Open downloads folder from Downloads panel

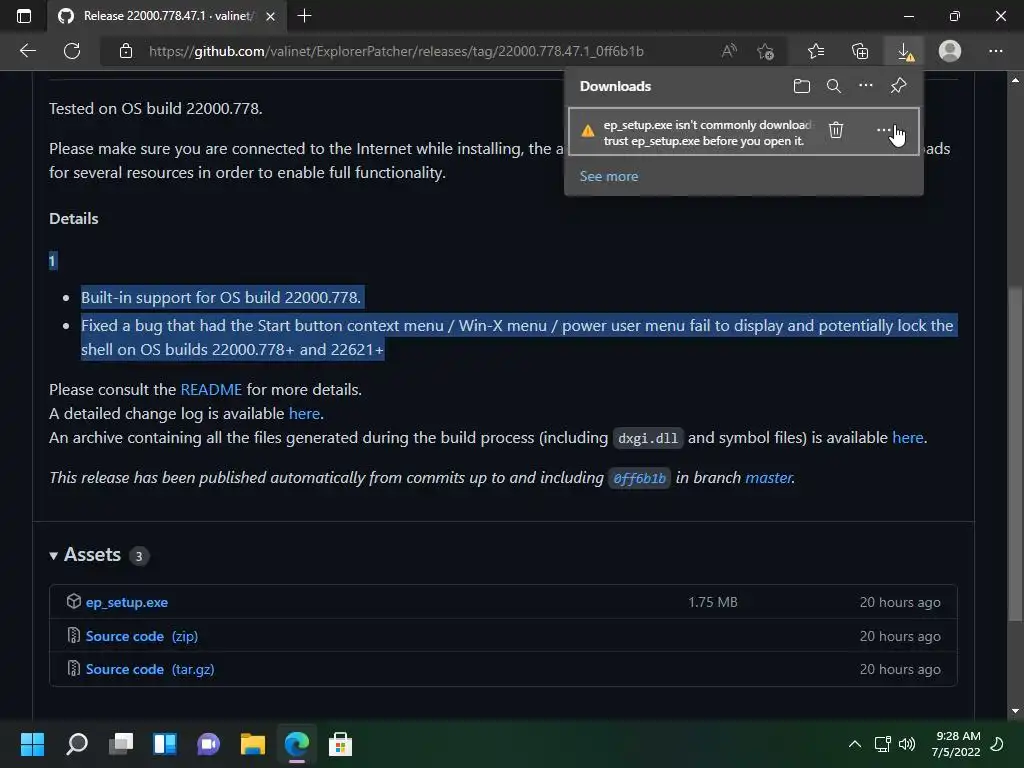coord(801,86)
